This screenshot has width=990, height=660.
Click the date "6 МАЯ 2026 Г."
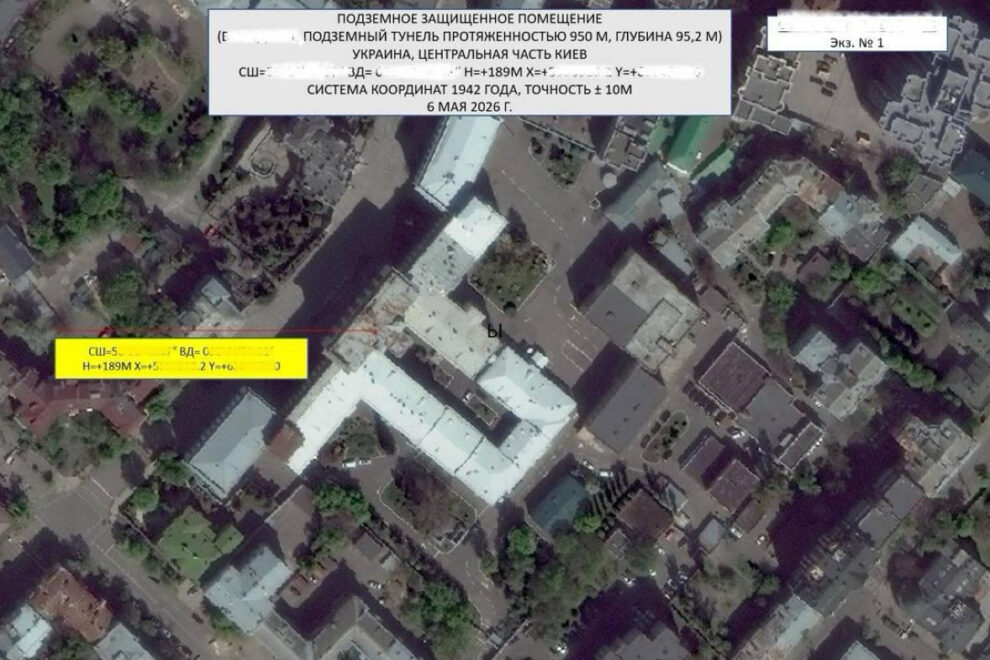469,107
